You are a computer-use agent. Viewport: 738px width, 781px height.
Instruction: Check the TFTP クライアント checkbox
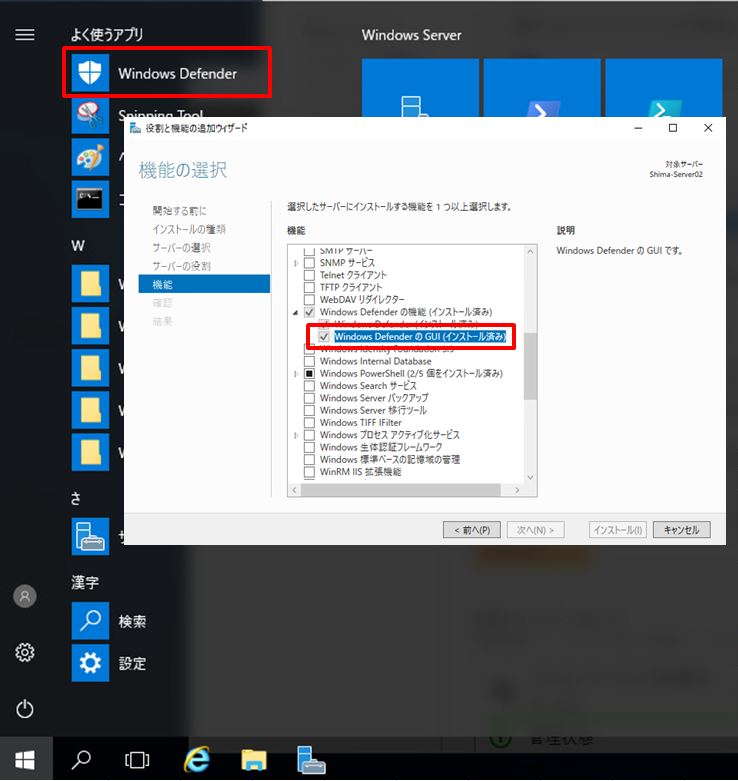point(309,287)
